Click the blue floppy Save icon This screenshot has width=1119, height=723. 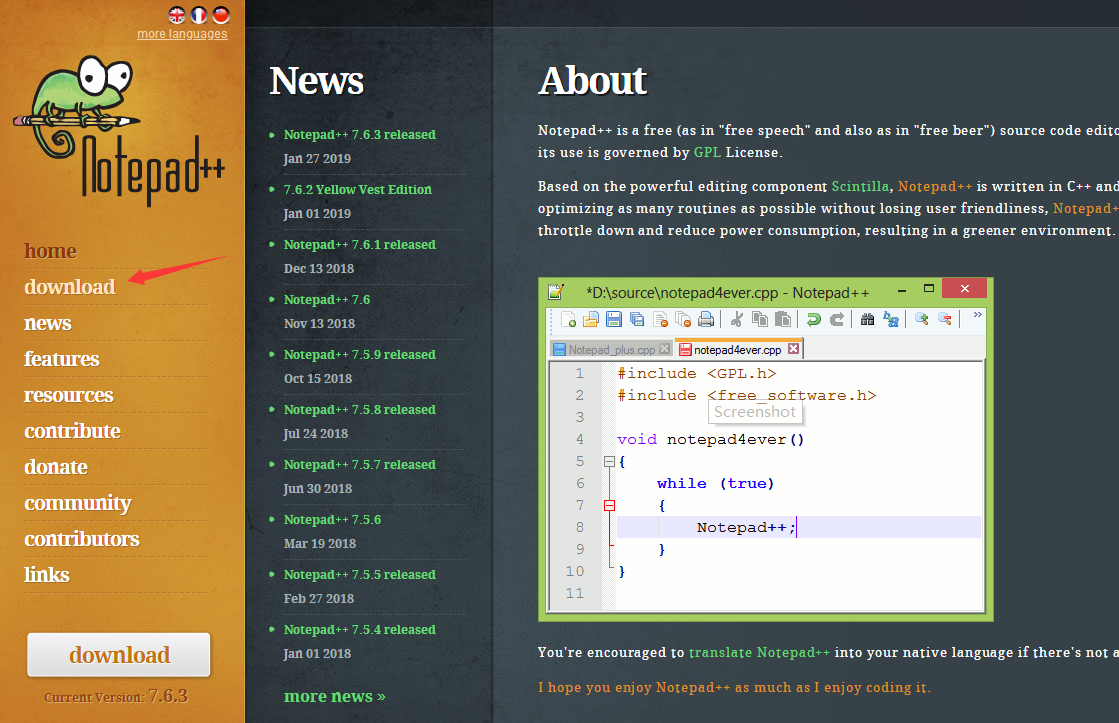pyautogui.click(x=614, y=320)
